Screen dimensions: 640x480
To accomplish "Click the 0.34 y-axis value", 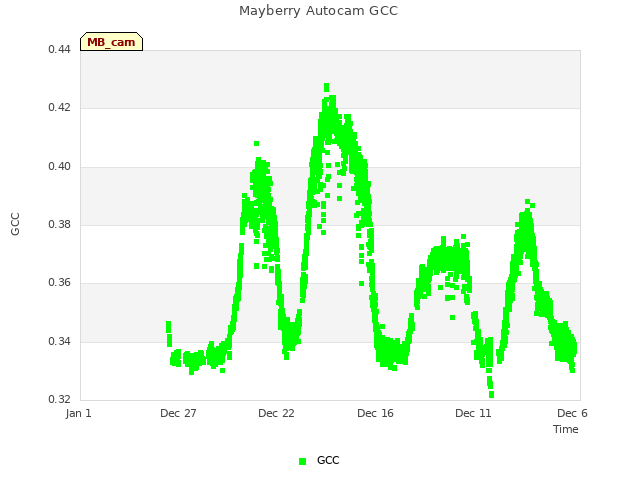I will tap(59, 341).
